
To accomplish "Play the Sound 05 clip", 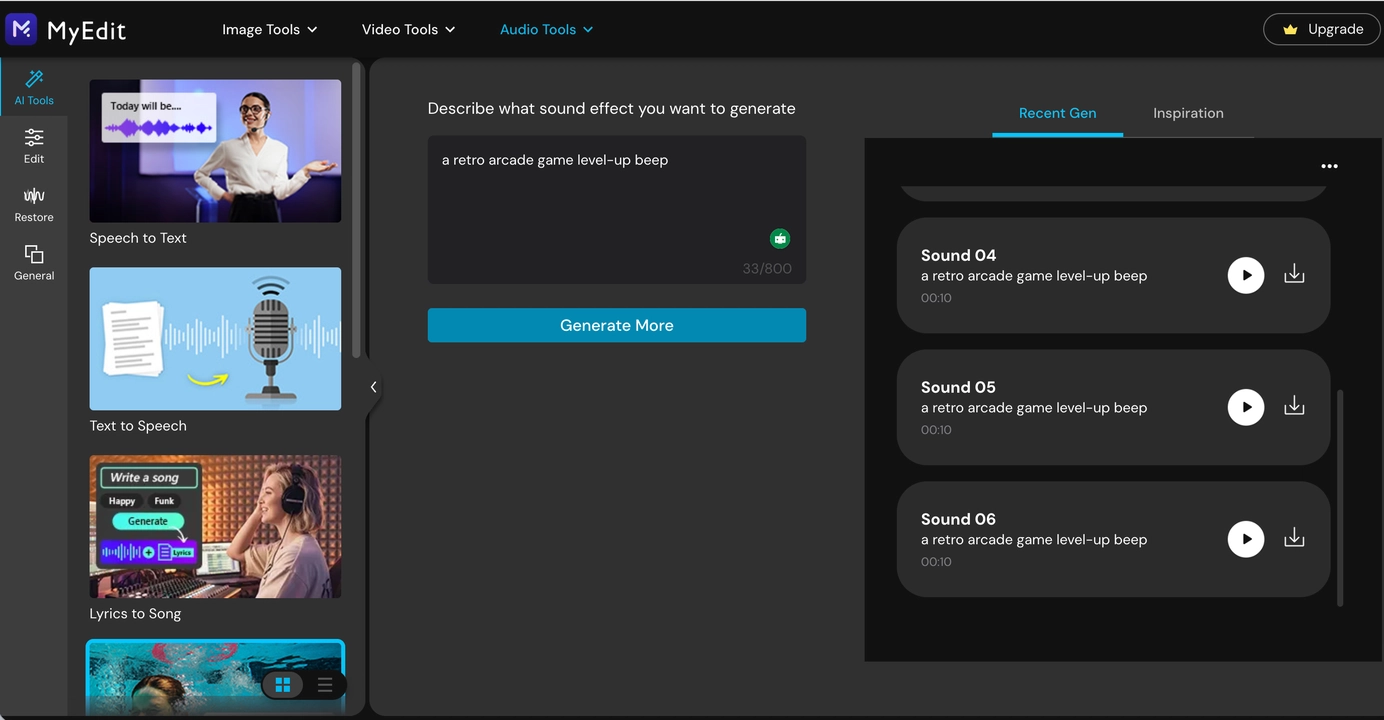I will point(1246,407).
